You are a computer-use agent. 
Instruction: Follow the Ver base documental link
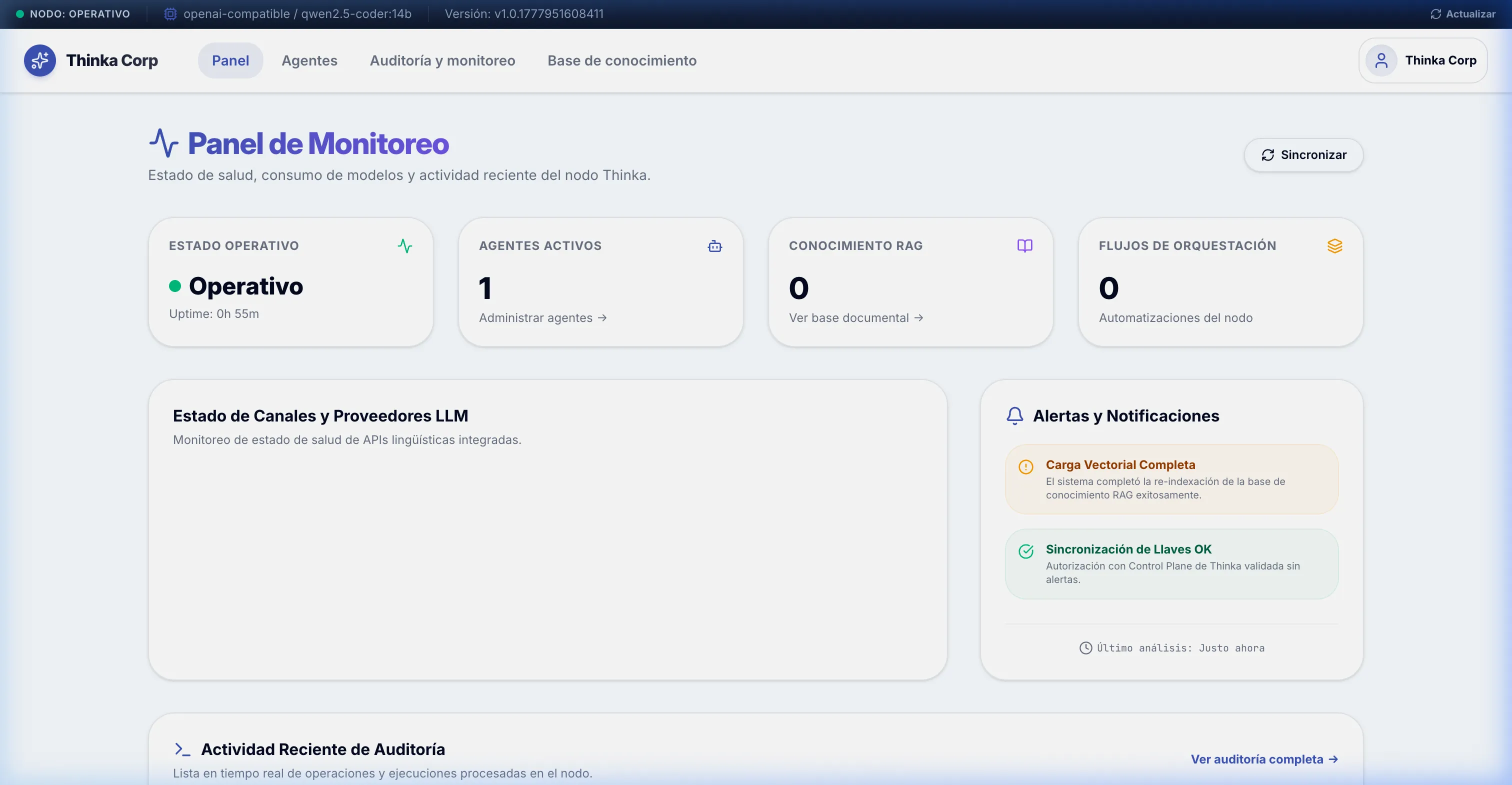pyautogui.click(x=856, y=317)
